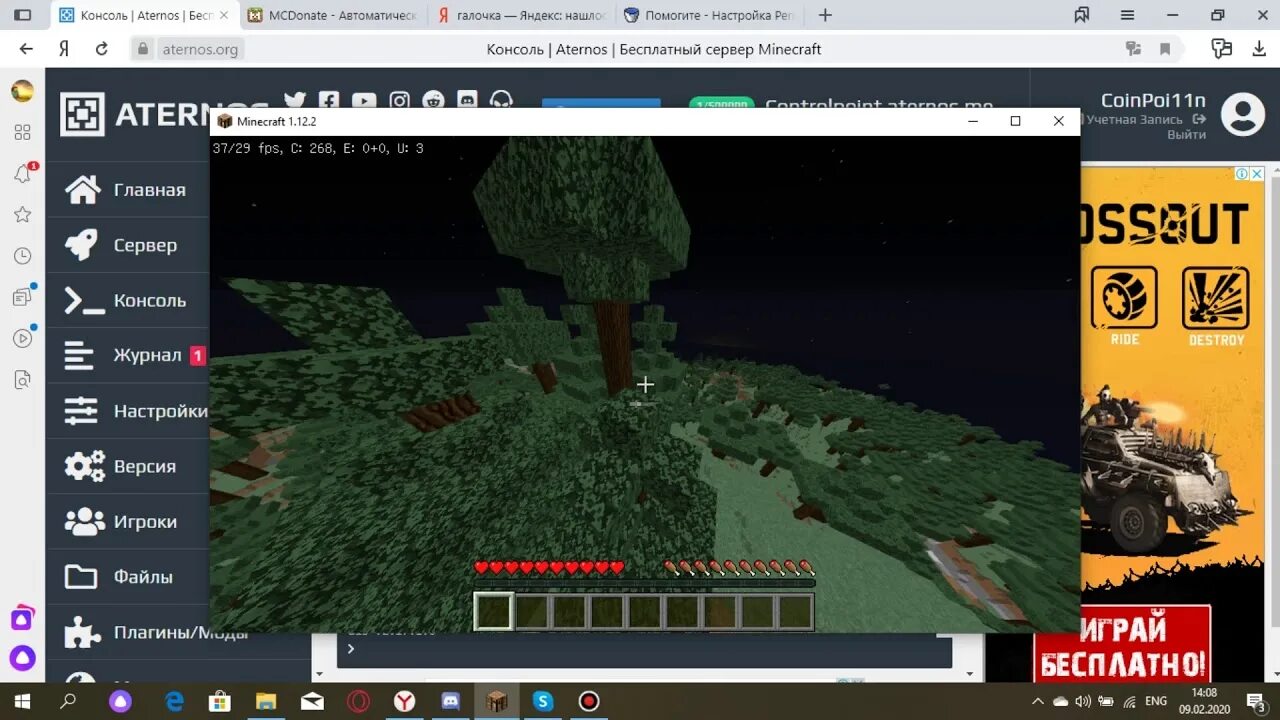This screenshot has height=720, width=1280.
Task: Open Файлы in the Aternos sidebar
Action: pos(128,576)
